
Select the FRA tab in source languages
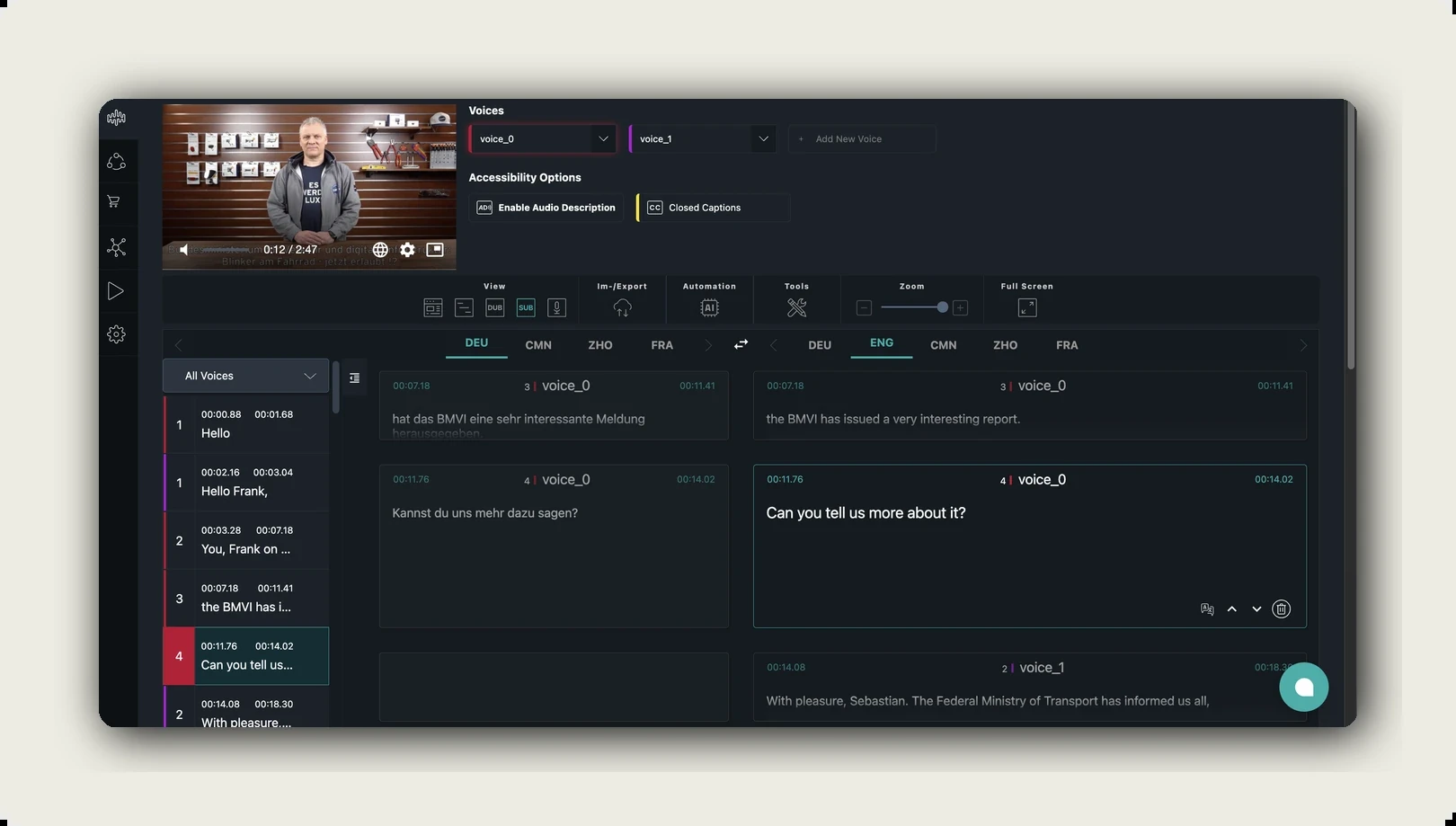point(662,345)
